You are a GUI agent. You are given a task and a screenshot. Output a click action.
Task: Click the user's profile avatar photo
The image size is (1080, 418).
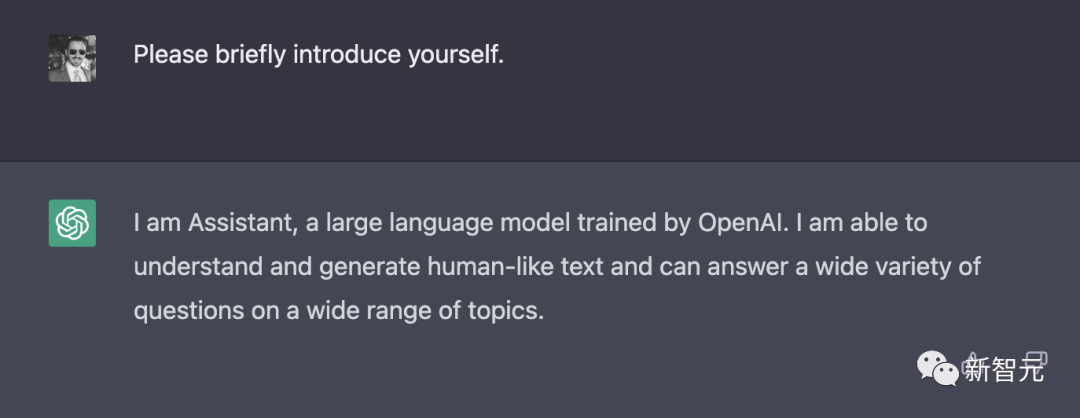pos(72,58)
